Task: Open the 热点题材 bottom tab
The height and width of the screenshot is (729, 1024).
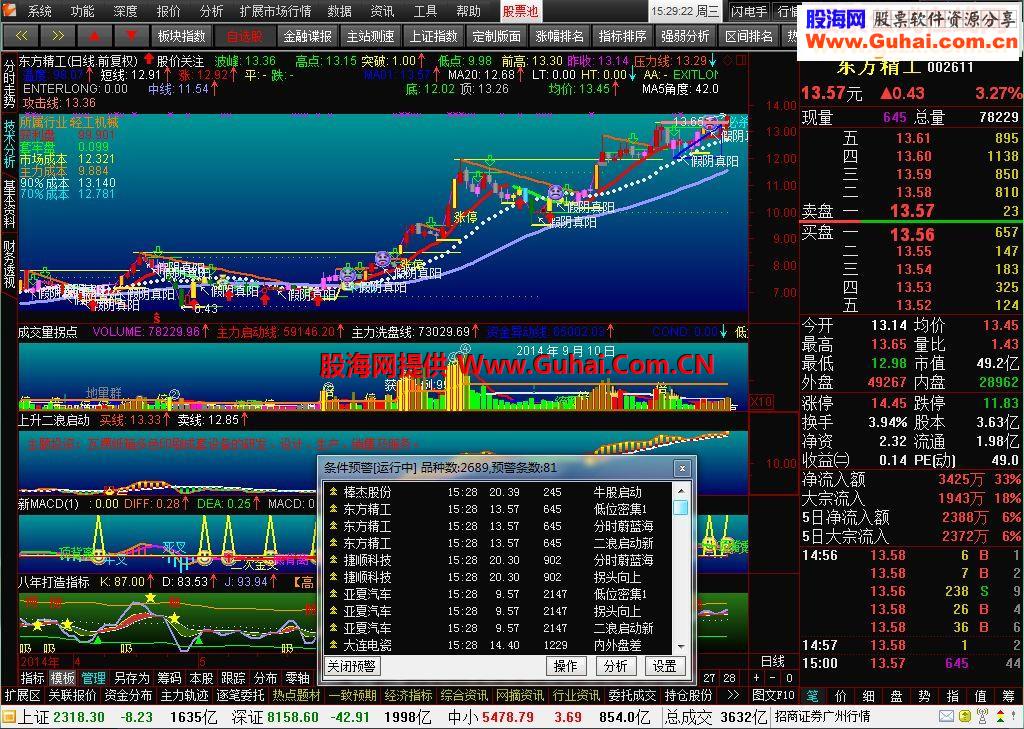Action: click(296, 696)
